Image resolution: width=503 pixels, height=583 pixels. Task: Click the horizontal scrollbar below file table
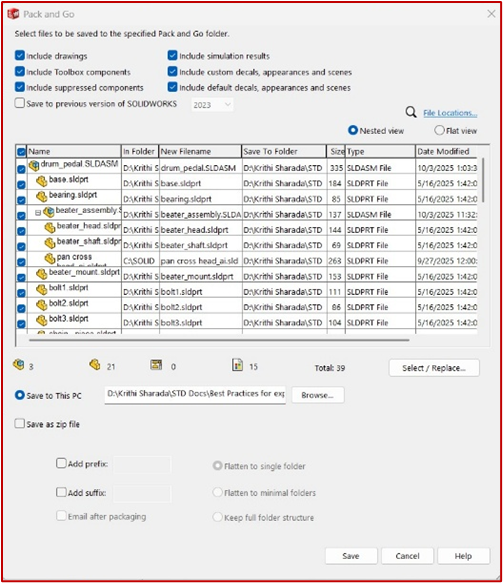tap(219, 340)
